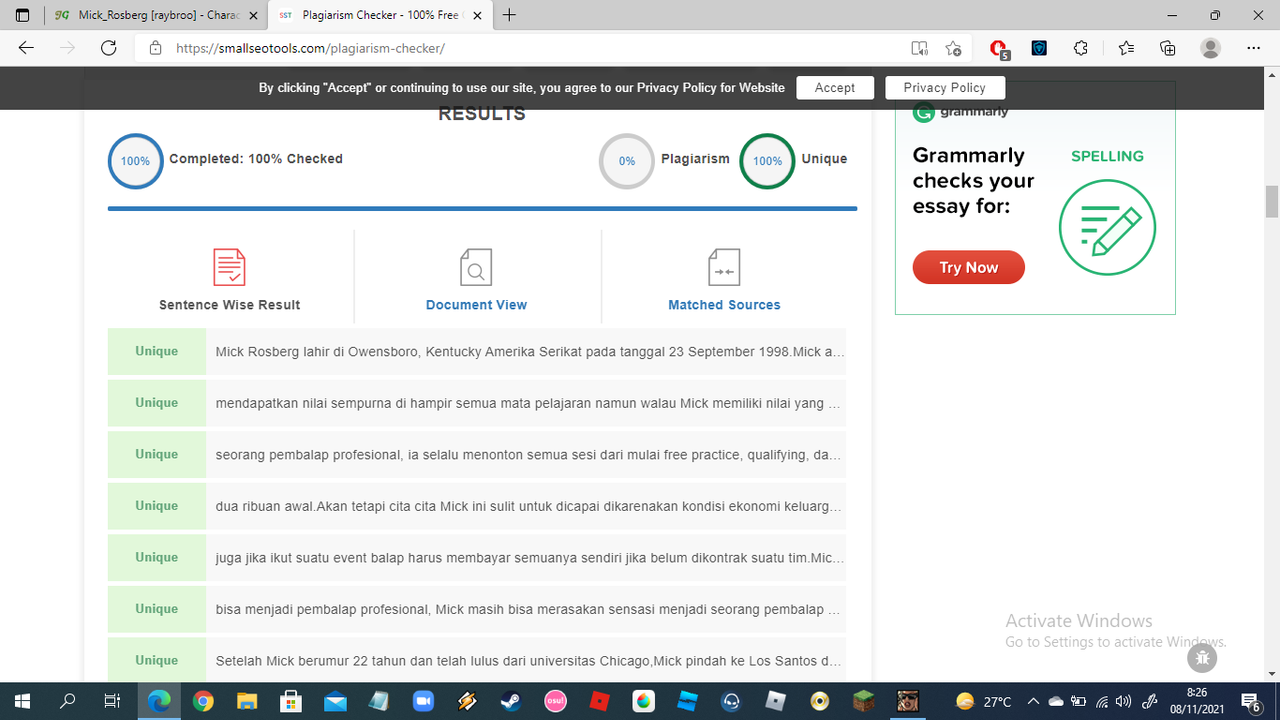Open the notification center
The height and width of the screenshot is (720, 1280).
tap(1250, 701)
